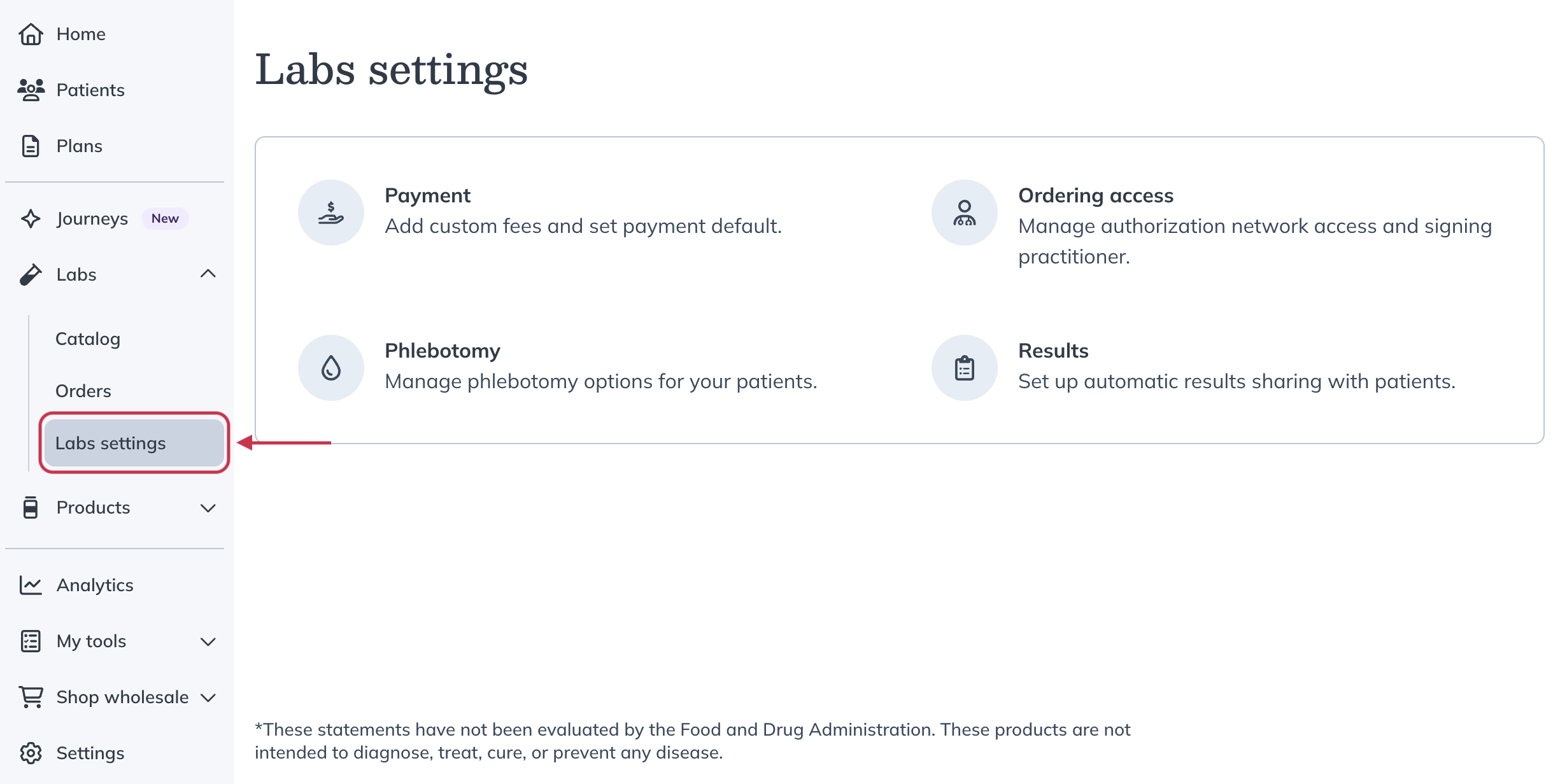Click the Phlebotomy blood-drop icon
Screen dimensions: 1560x784
(x=330, y=367)
